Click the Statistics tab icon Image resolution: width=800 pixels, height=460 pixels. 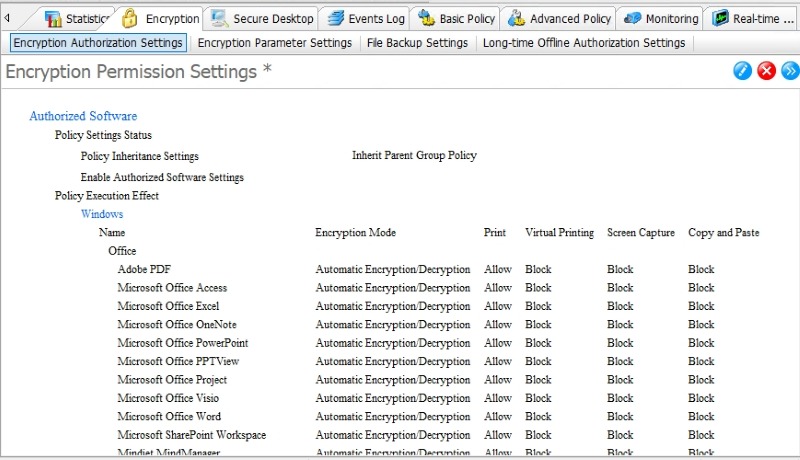pyautogui.click(x=53, y=19)
